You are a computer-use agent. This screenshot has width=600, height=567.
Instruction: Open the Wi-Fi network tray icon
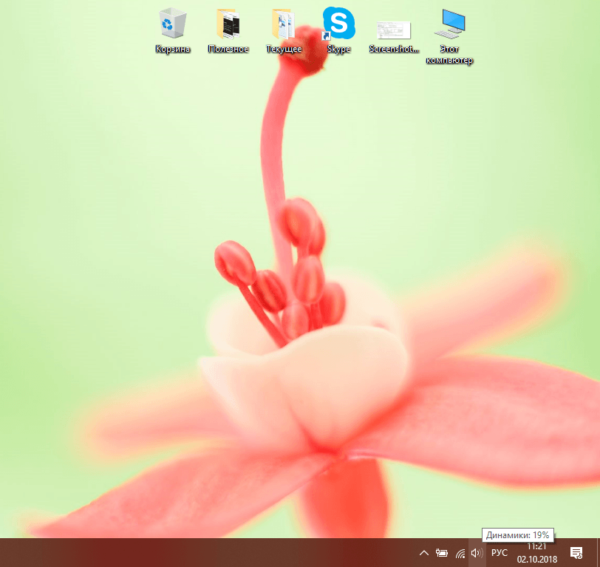tap(460, 553)
